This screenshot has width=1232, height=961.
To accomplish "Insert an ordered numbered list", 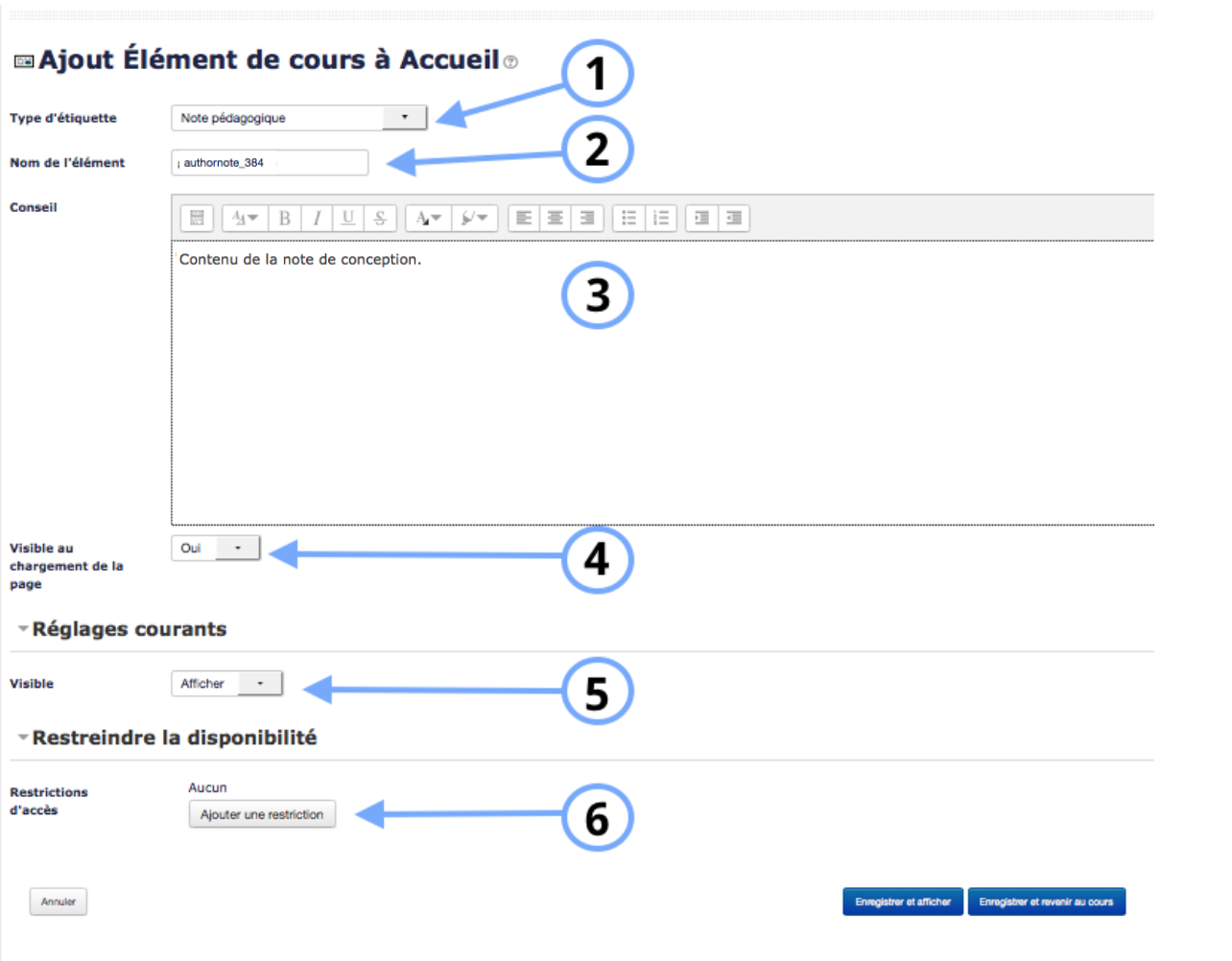I will coord(661,219).
